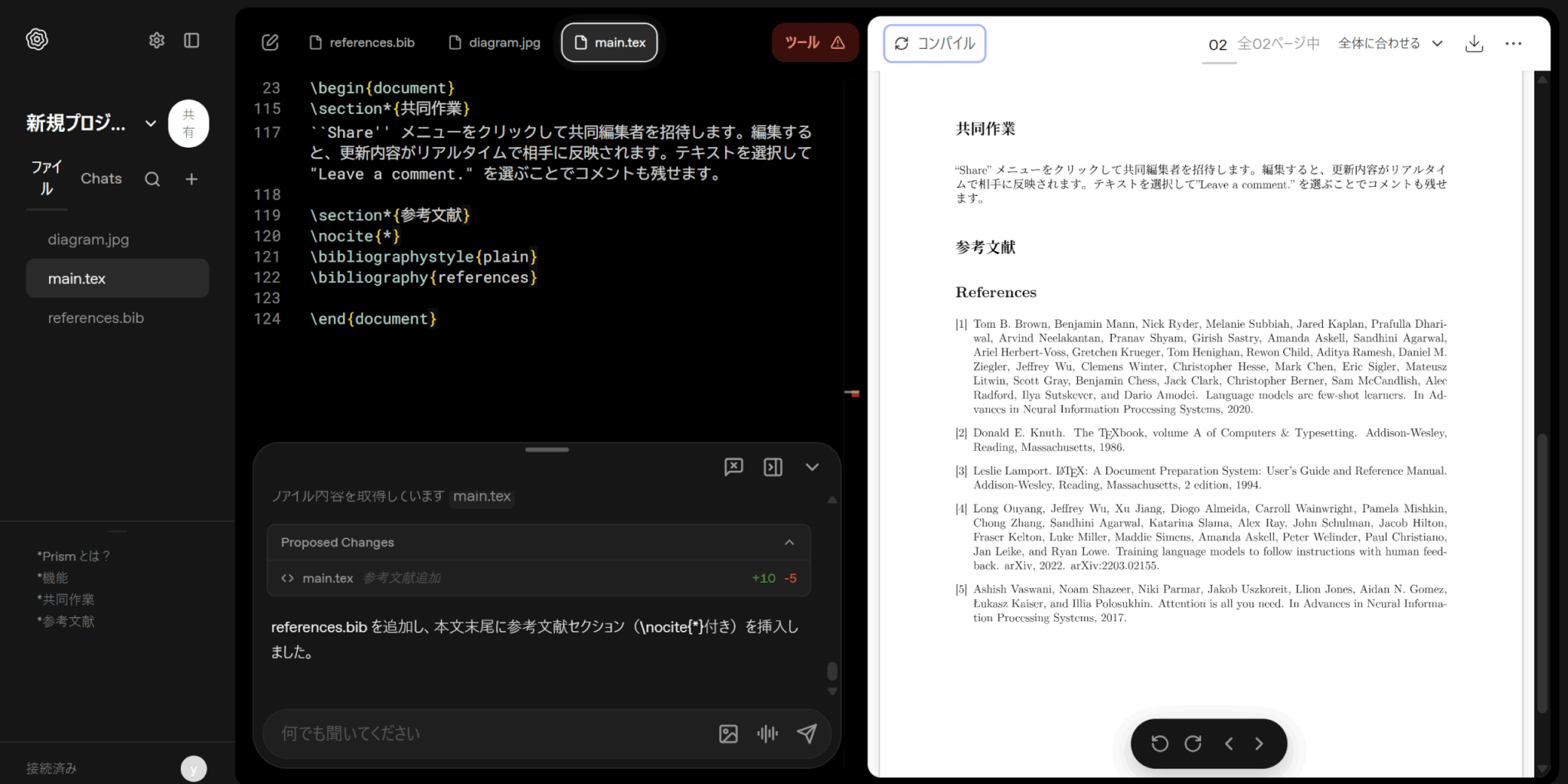
Task: Expand the 新規プロジ... project dropdown
Action: [151, 123]
